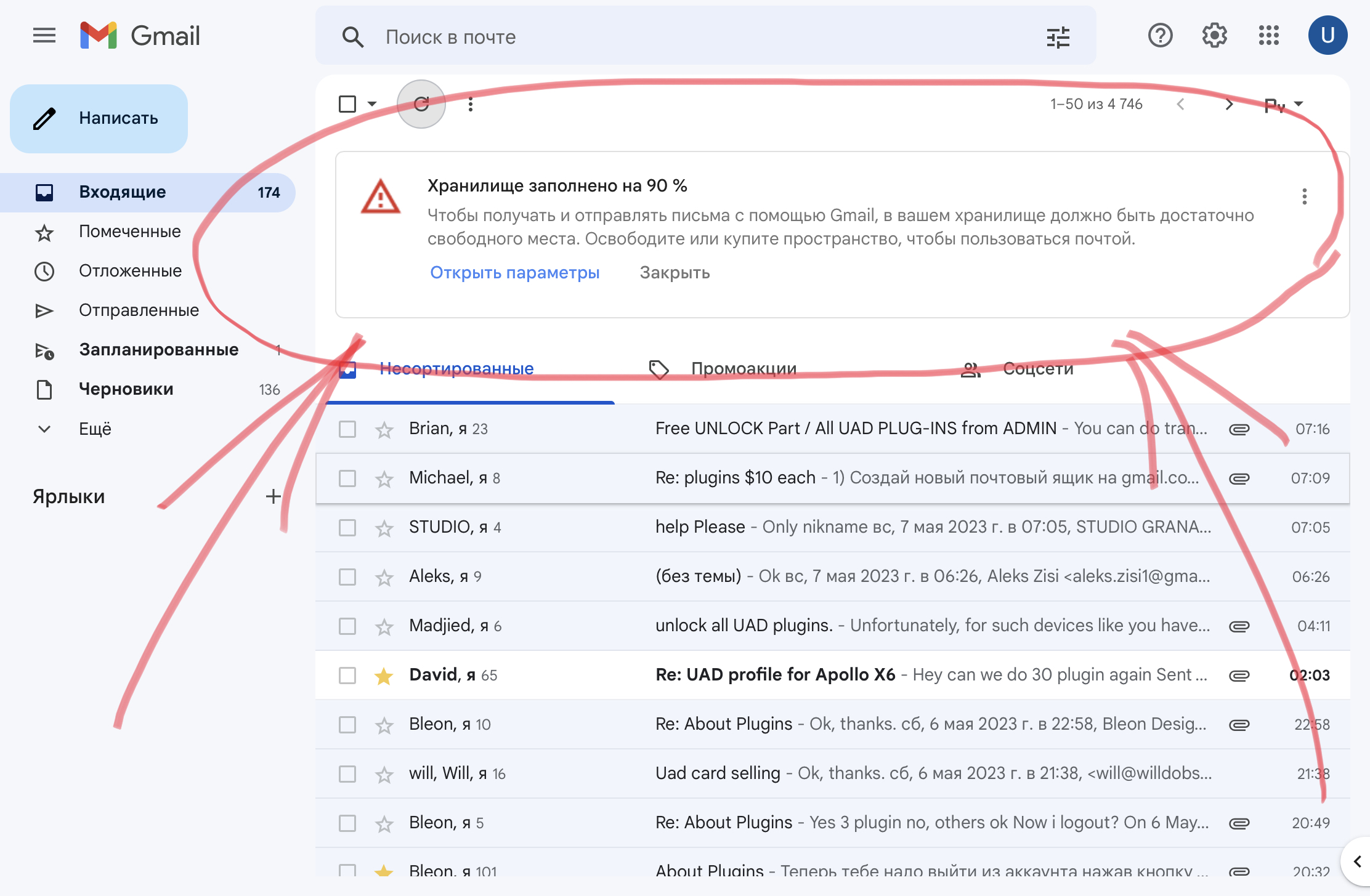Screen dimensions: 1370x896
Task: Go to previous page of emails
Action: pos(1180,104)
